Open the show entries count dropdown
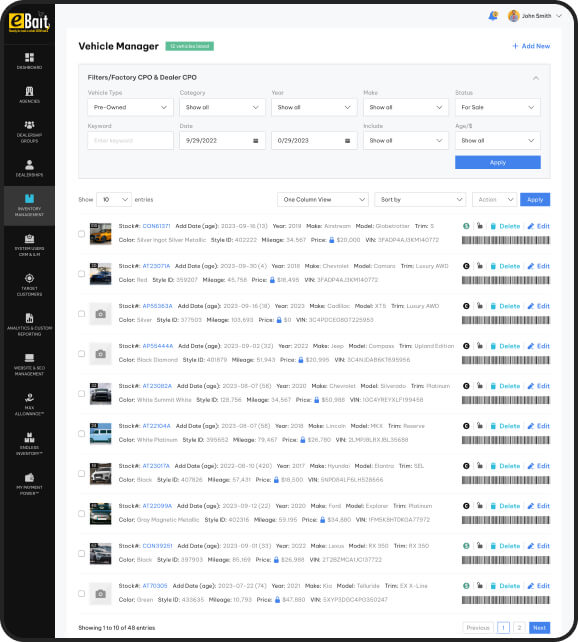The height and width of the screenshot is (642, 578). coord(114,199)
